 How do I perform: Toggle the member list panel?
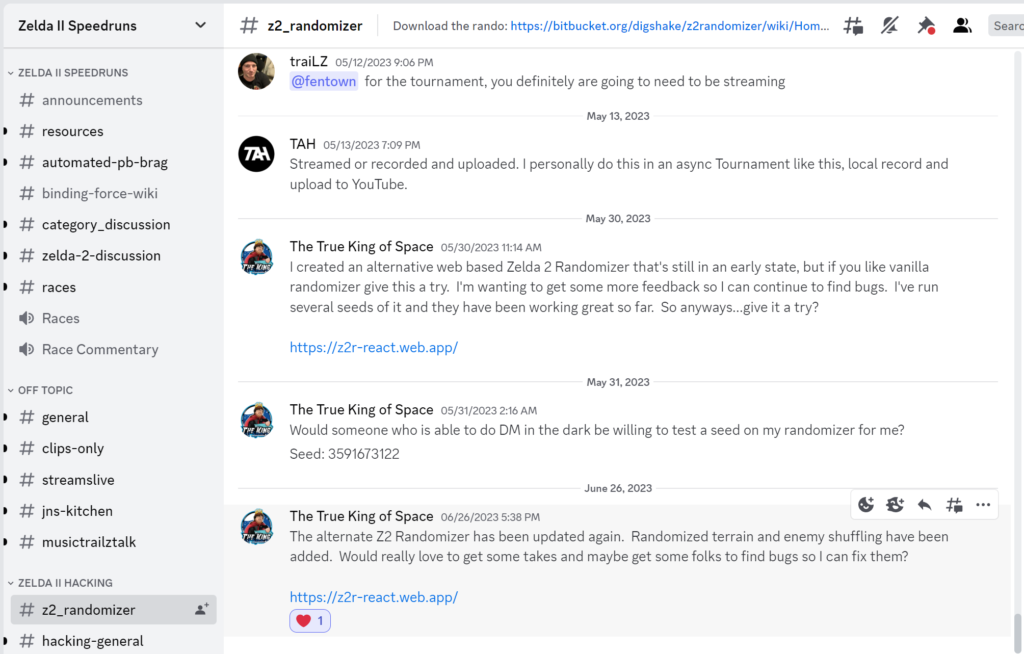point(962,26)
